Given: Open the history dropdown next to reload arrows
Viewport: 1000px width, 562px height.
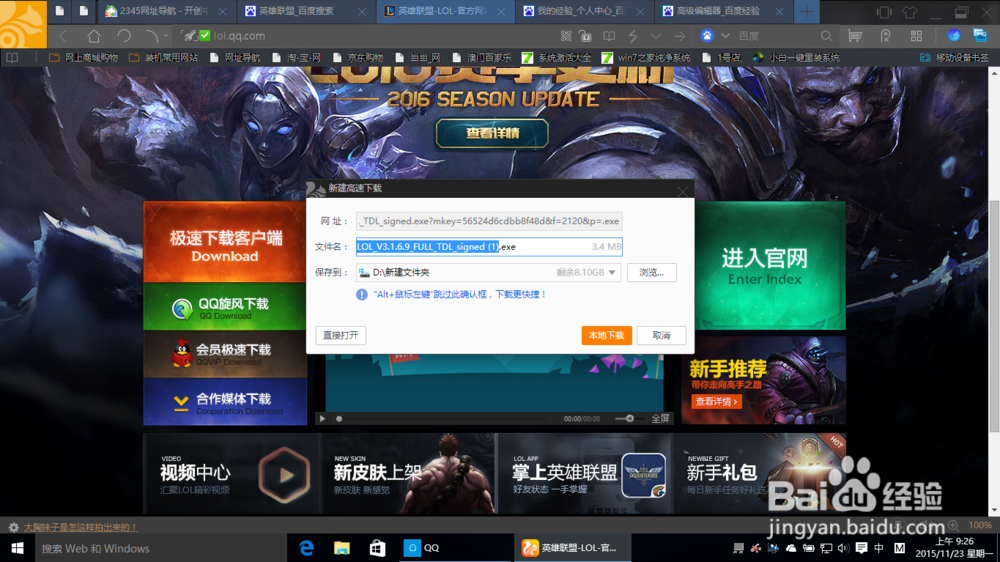Looking at the screenshot, I should click(x=166, y=36).
